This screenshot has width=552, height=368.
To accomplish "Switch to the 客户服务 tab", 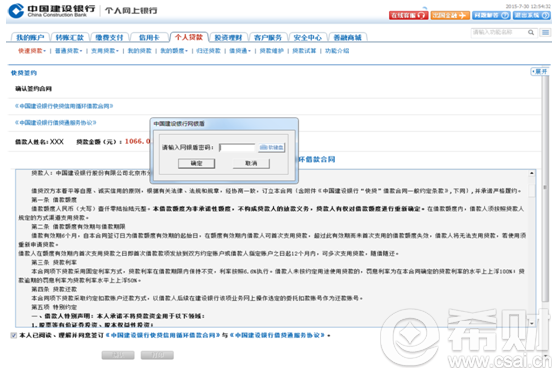I will coord(268,37).
